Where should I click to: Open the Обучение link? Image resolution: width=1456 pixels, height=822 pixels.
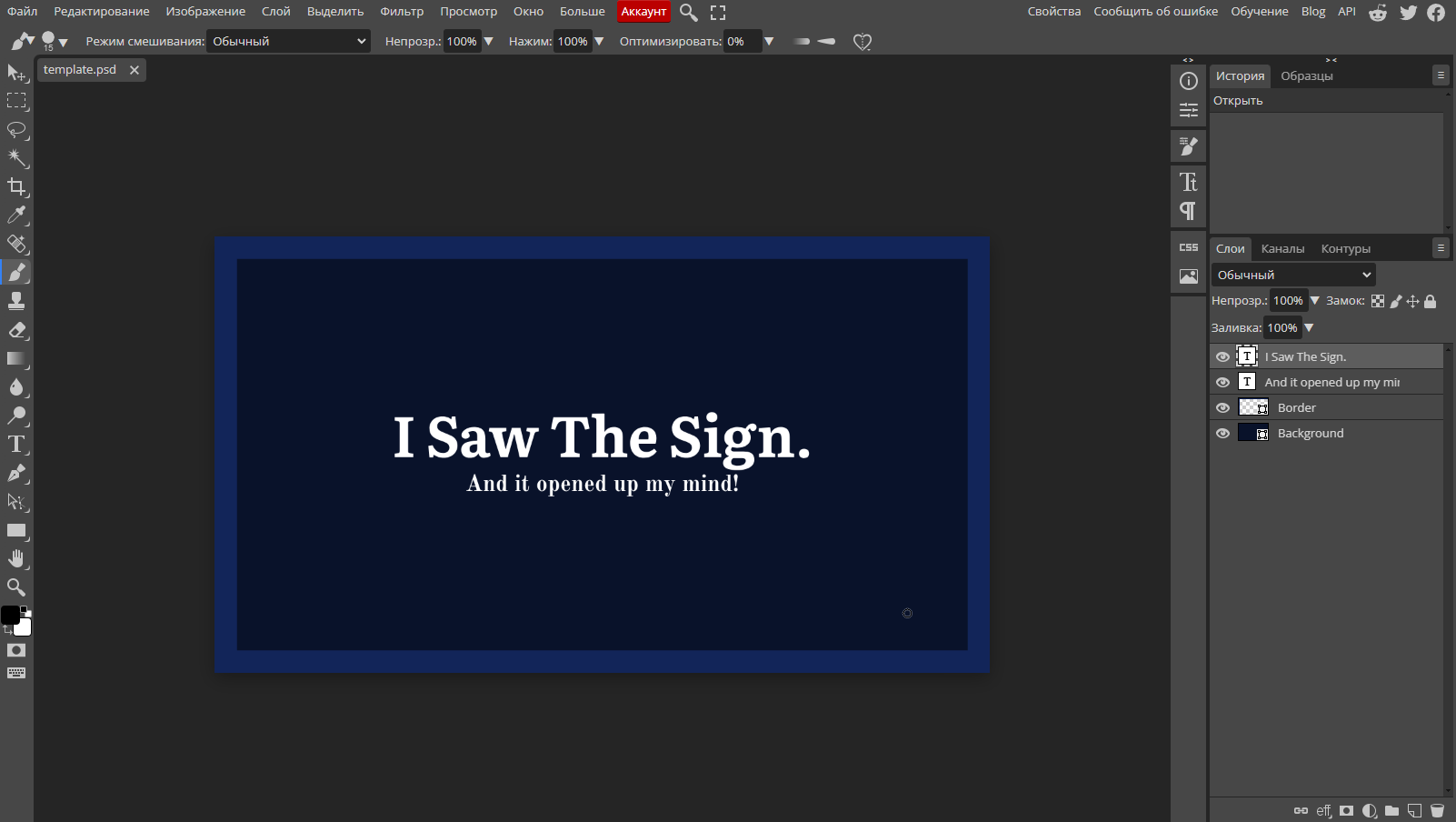(x=1260, y=11)
